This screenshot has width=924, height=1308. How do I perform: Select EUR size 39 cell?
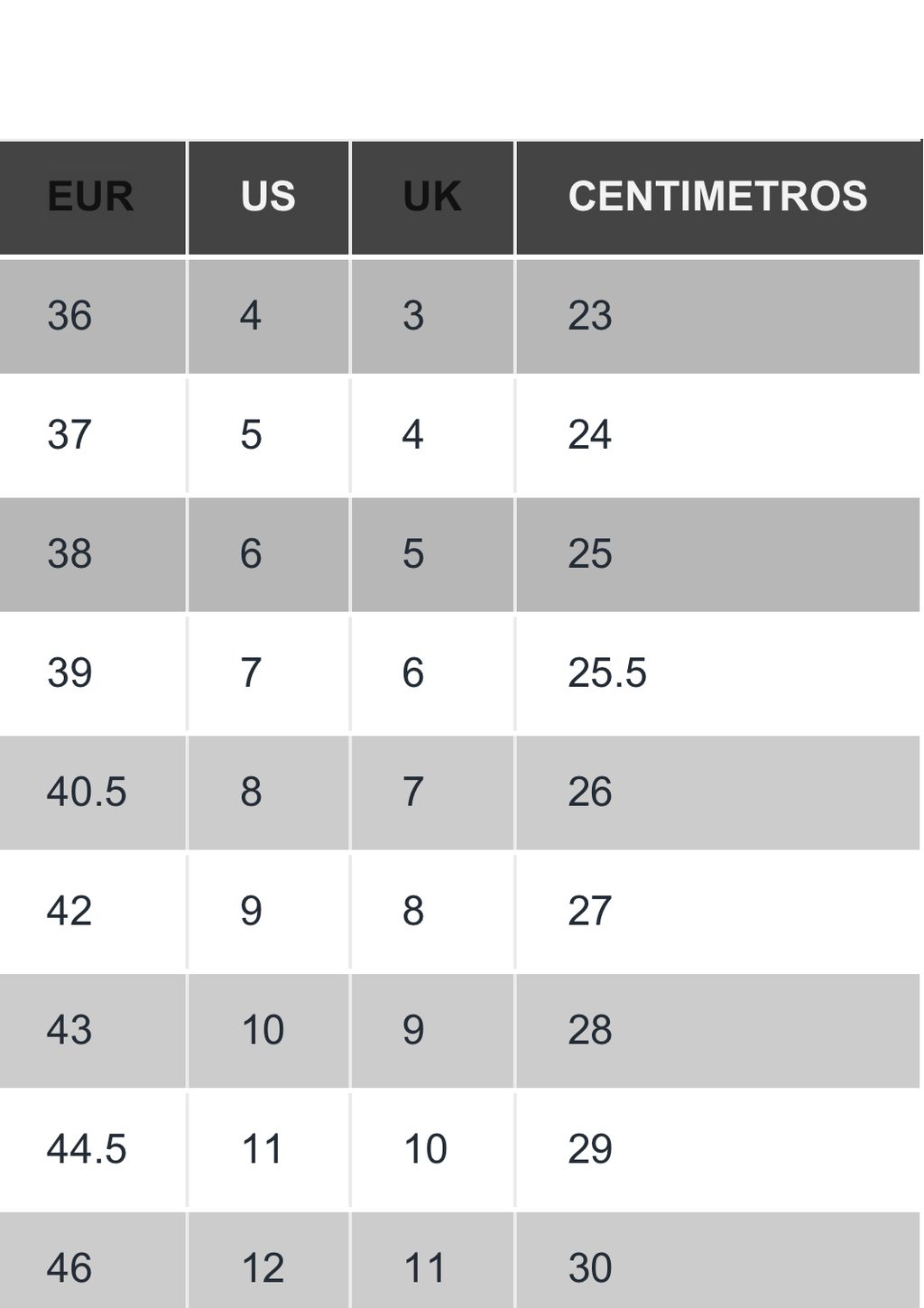pos(92,673)
